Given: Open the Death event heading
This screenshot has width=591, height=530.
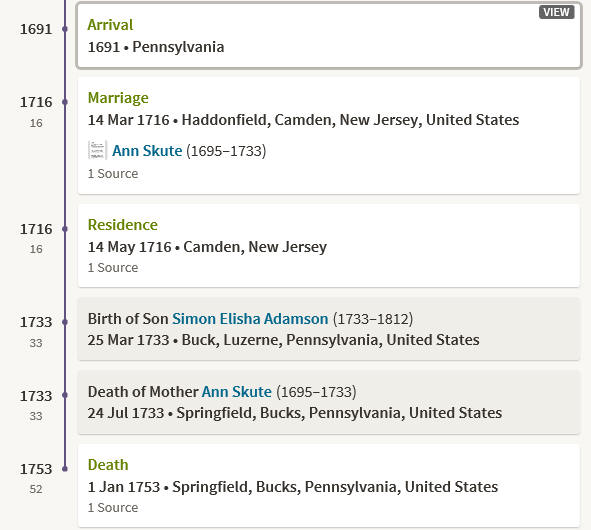Looking at the screenshot, I should (x=108, y=465).
